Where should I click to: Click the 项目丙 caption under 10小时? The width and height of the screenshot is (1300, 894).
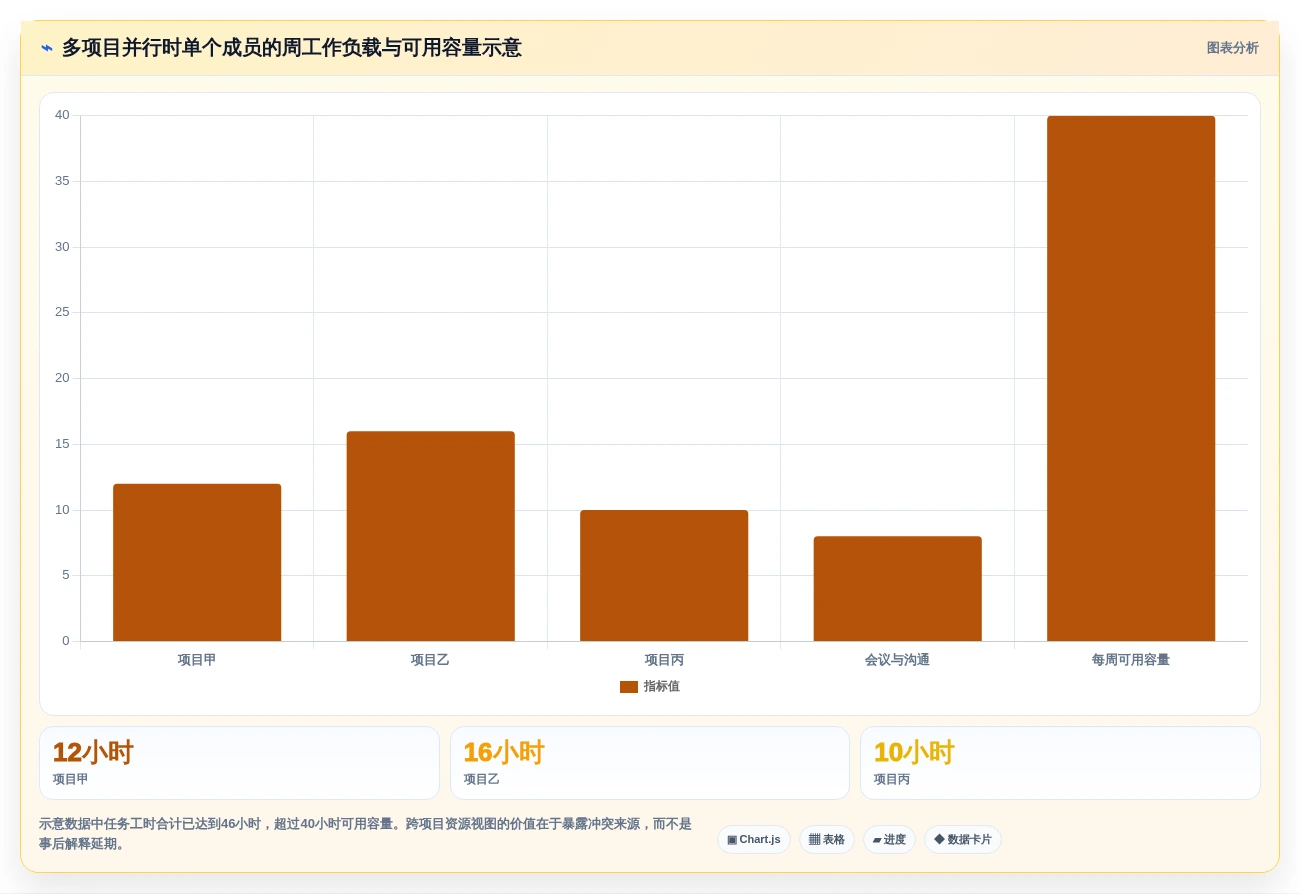(x=892, y=779)
